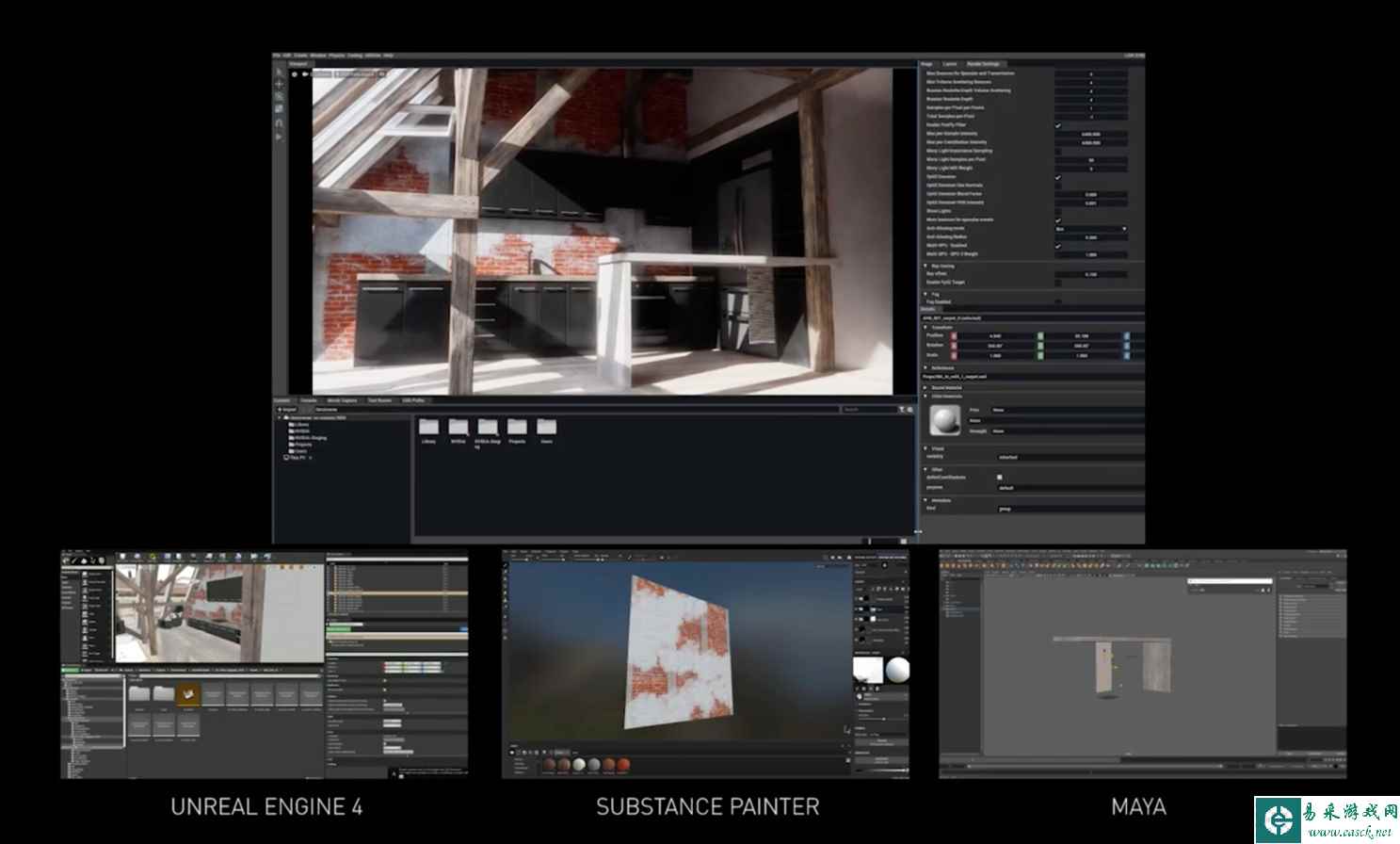
Task: Open the Anti-Aliasing mode dropdown
Action: (1090, 229)
